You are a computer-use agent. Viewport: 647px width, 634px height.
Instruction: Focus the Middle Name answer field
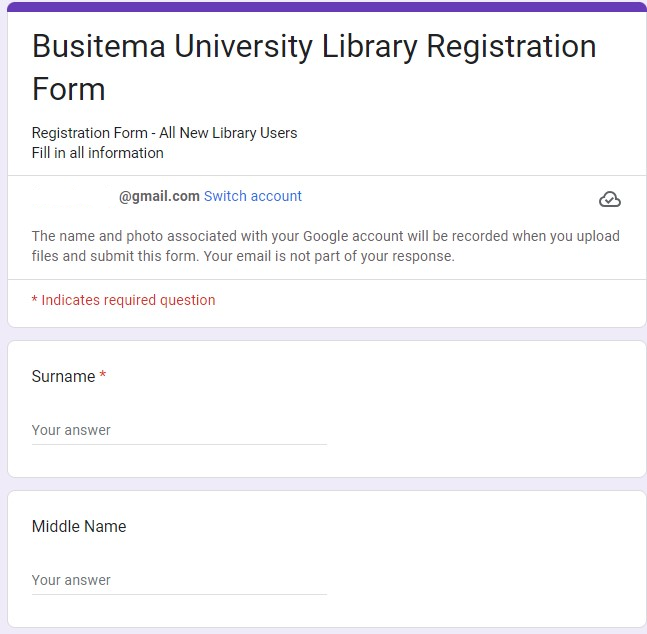coord(179,581)
